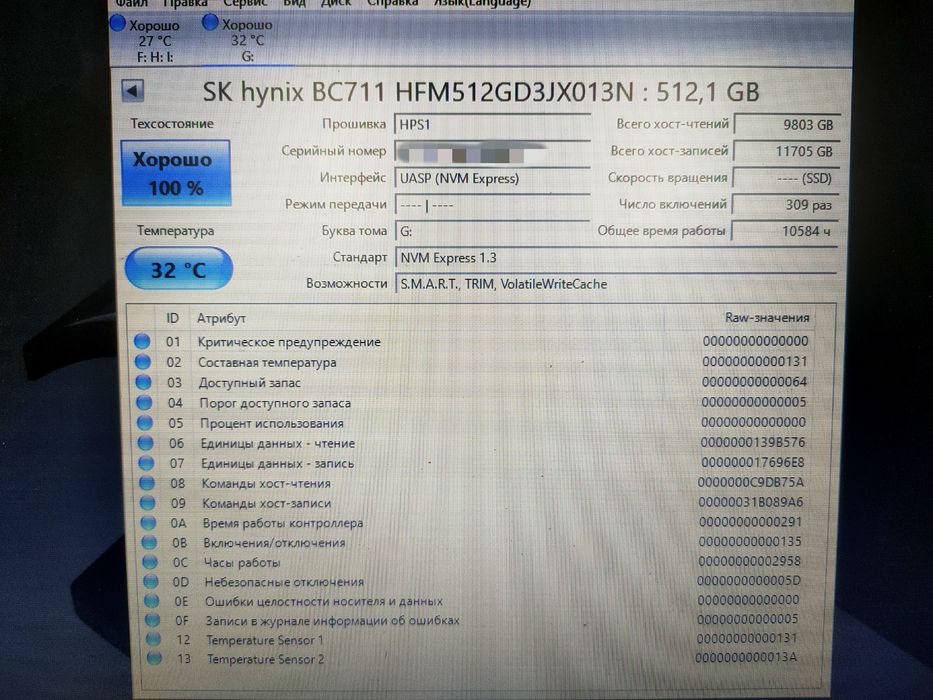
Task: Open the Вид menu
Action: (294, 3)
